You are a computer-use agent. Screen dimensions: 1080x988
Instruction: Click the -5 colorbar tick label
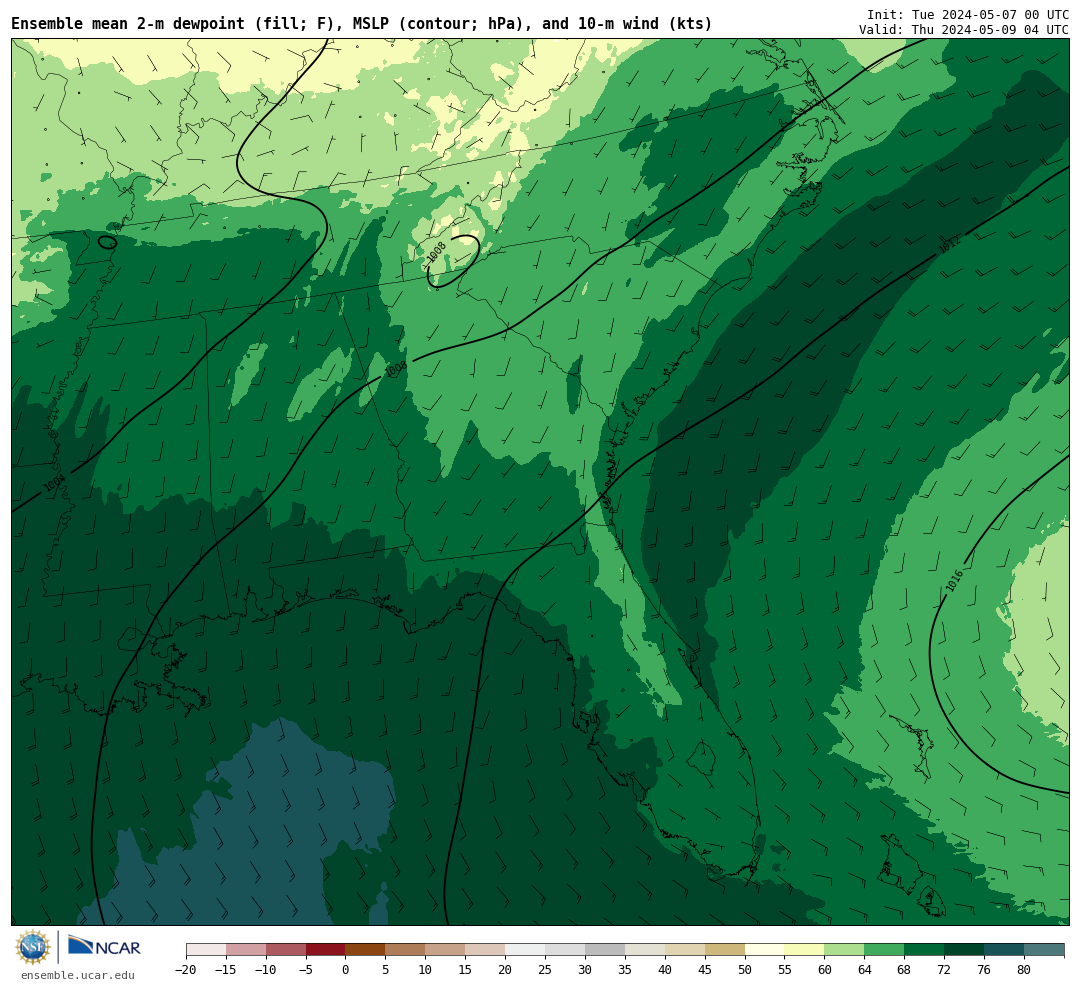(306, 970)
